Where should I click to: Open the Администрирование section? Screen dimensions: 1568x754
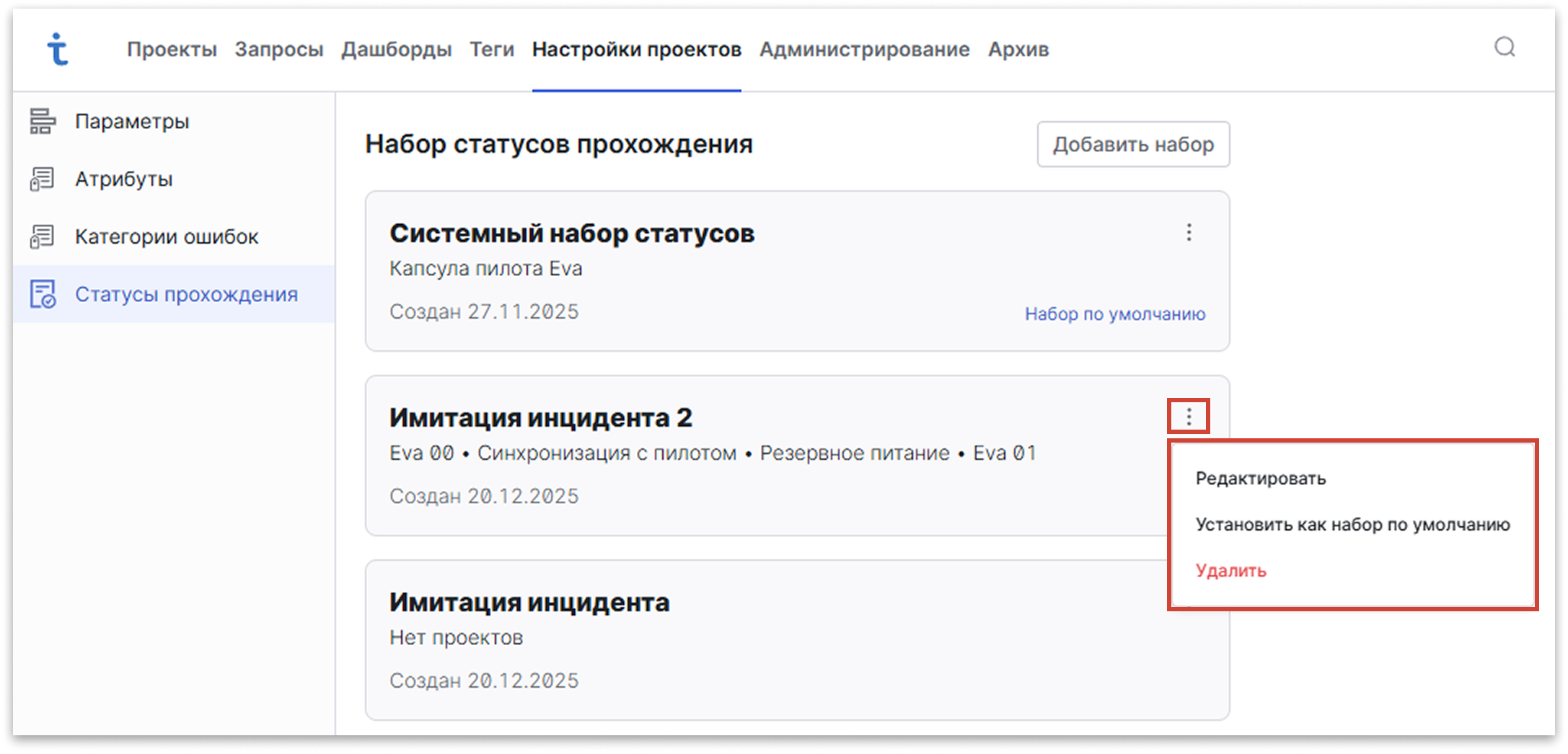[864, 49]
